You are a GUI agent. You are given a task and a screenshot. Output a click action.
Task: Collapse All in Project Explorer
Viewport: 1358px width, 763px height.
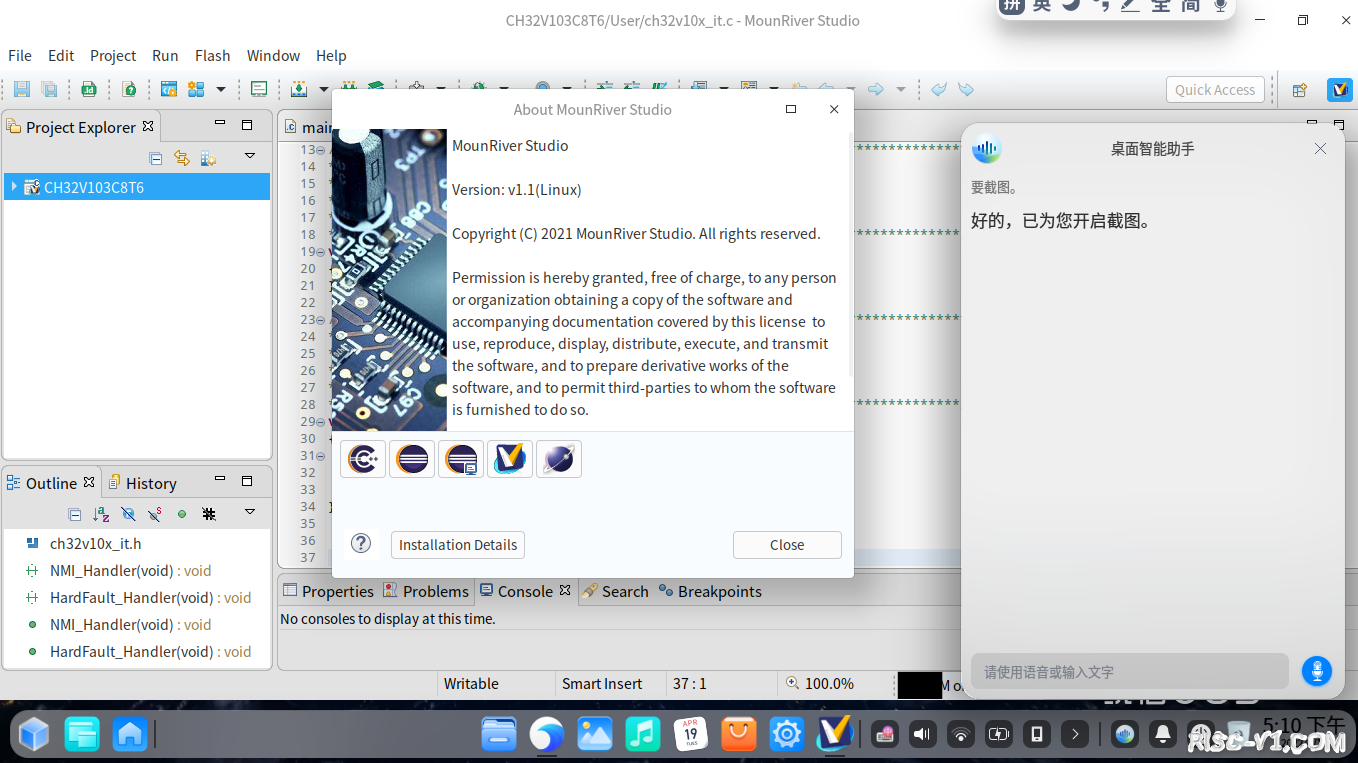tap(155, 158)
